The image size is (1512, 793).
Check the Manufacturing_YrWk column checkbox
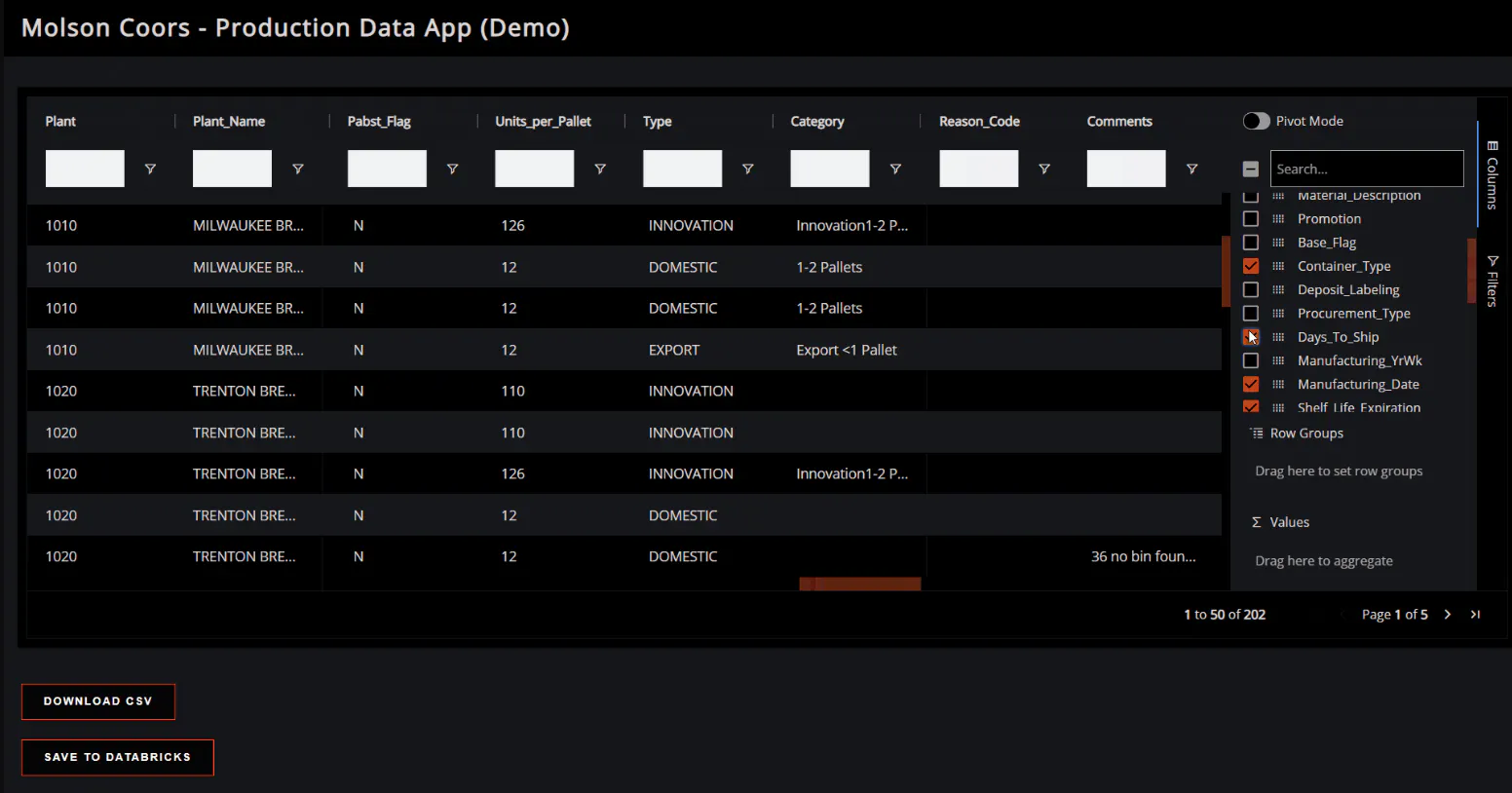(x=1251, y=360)
